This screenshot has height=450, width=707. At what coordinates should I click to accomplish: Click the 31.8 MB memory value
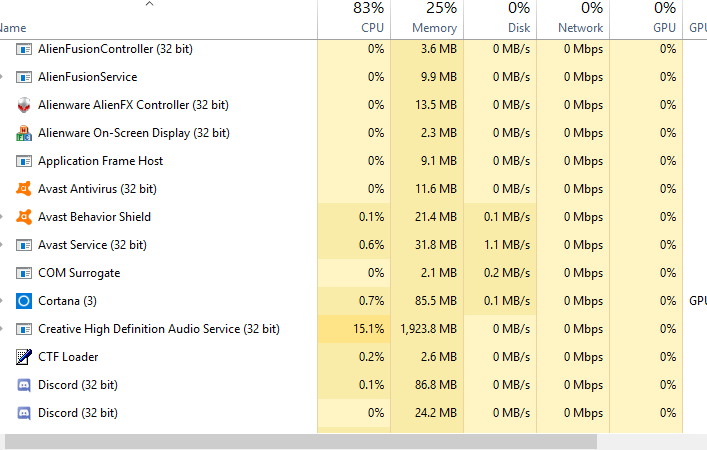pos(436,245)
